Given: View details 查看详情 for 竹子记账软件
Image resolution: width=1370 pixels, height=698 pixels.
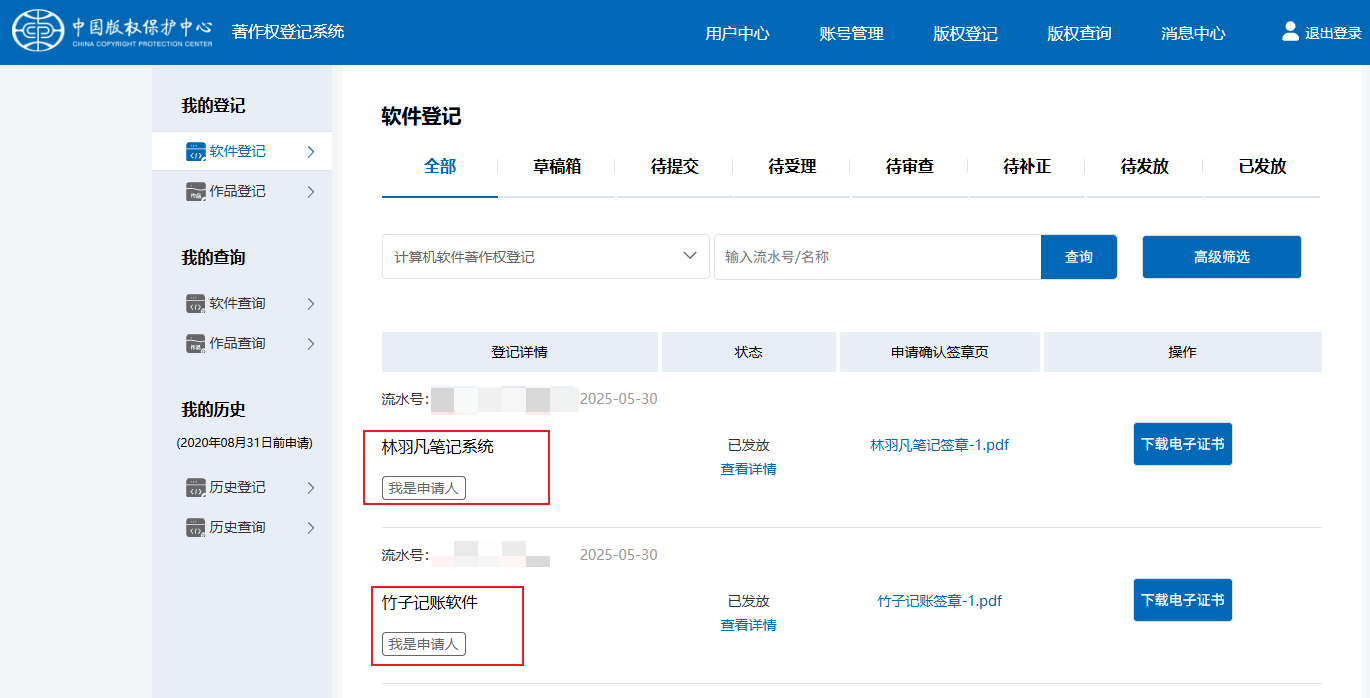Looking at the screenshot, I should click(749, 625).
